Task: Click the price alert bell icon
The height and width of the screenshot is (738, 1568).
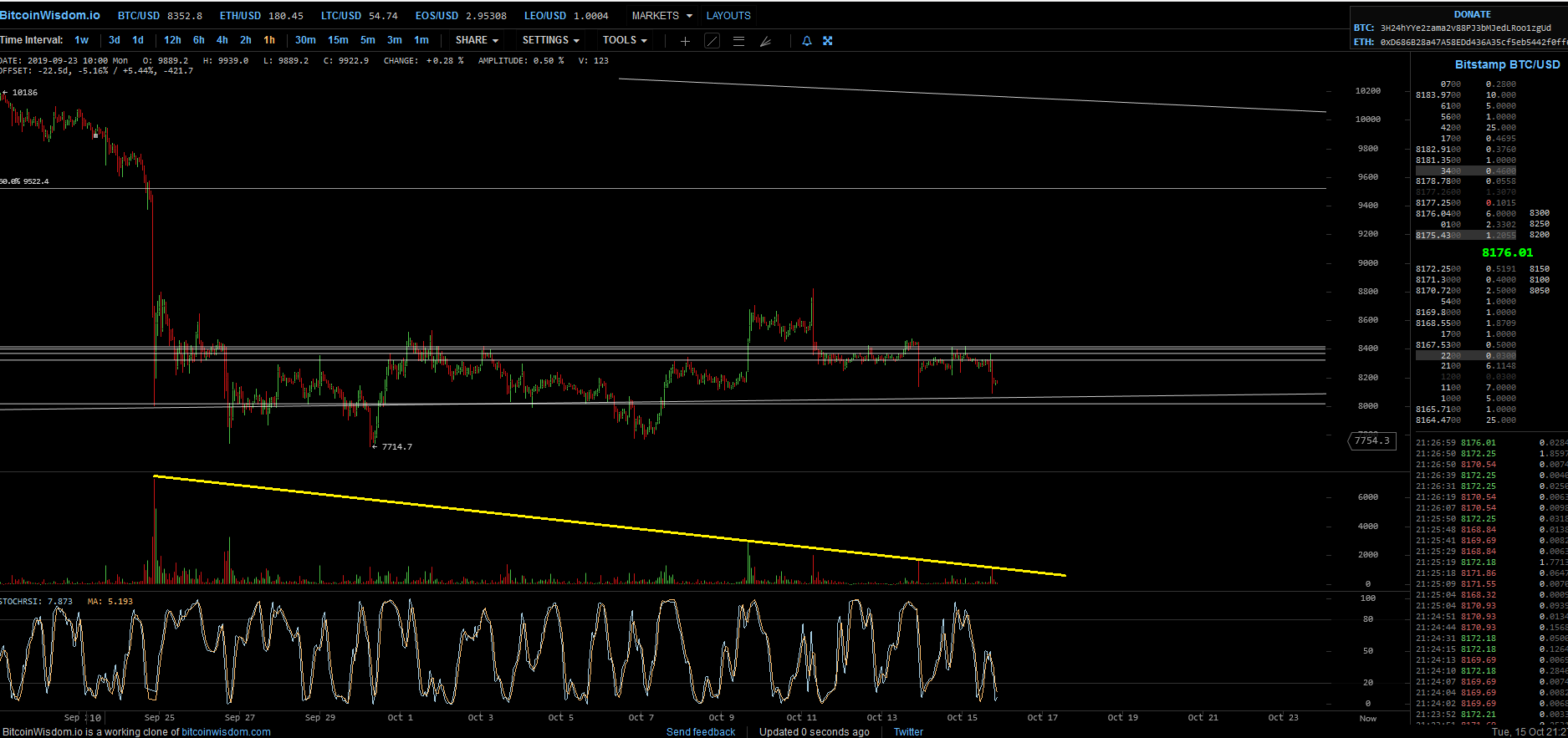Action: coord(807,41)
